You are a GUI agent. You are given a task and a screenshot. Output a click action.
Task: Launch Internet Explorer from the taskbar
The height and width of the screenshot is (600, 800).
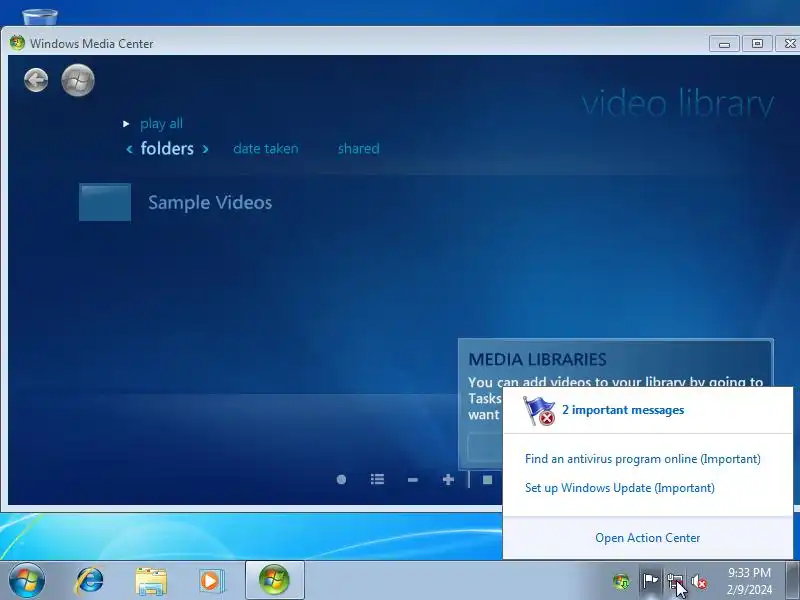point(90,581)
